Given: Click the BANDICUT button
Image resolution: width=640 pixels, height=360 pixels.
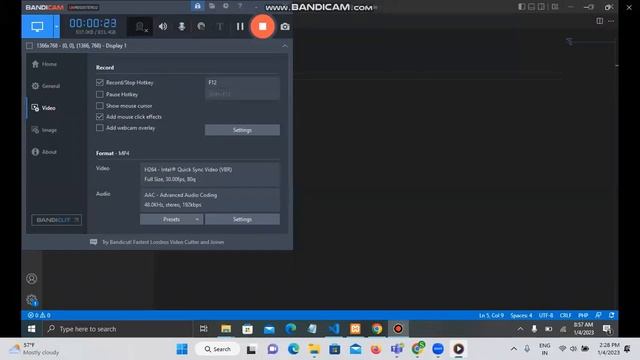Looking at the screenshot, I should (x=56, y=220).
